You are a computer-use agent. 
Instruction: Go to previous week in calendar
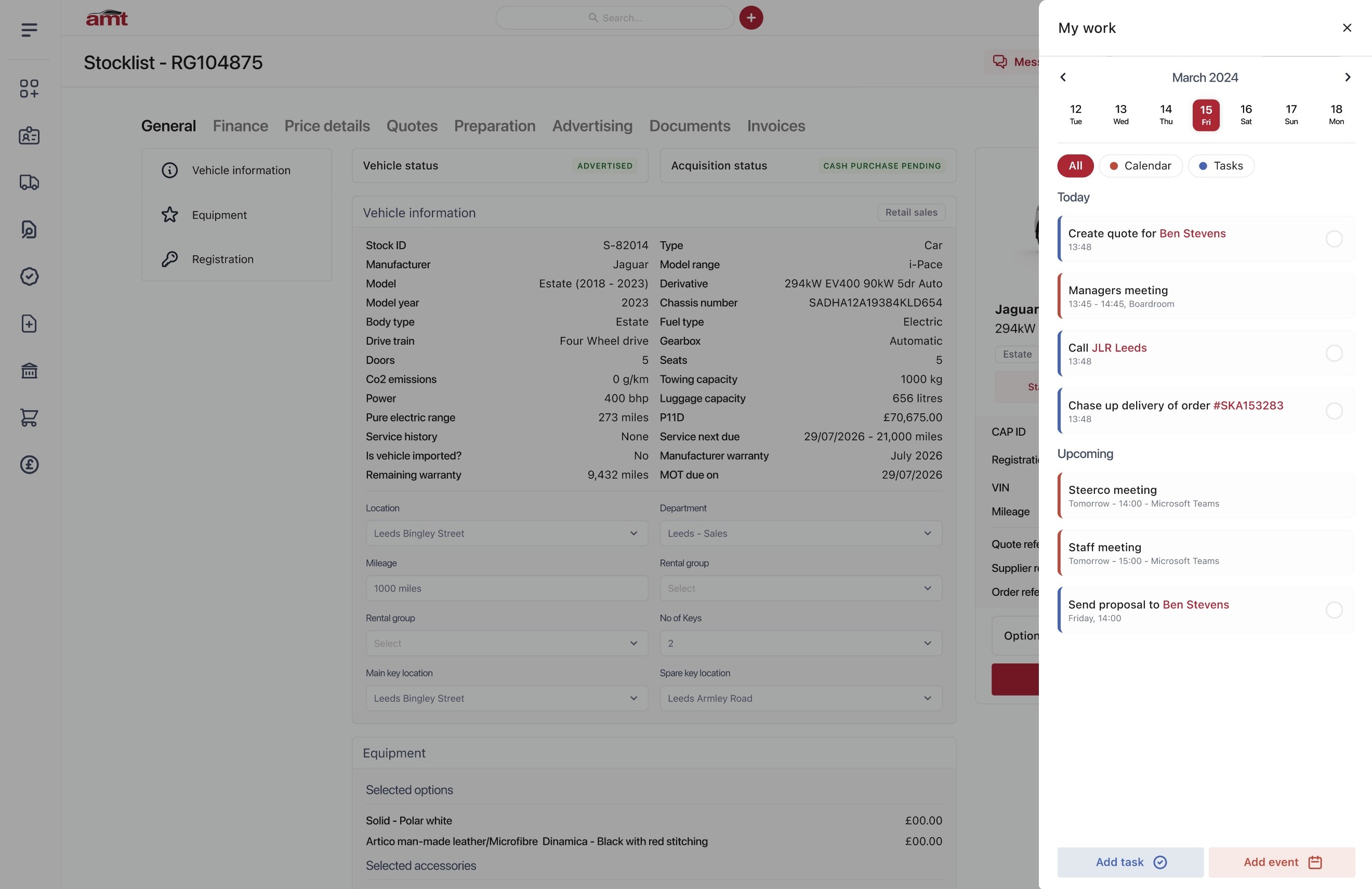click(1063, 77)
